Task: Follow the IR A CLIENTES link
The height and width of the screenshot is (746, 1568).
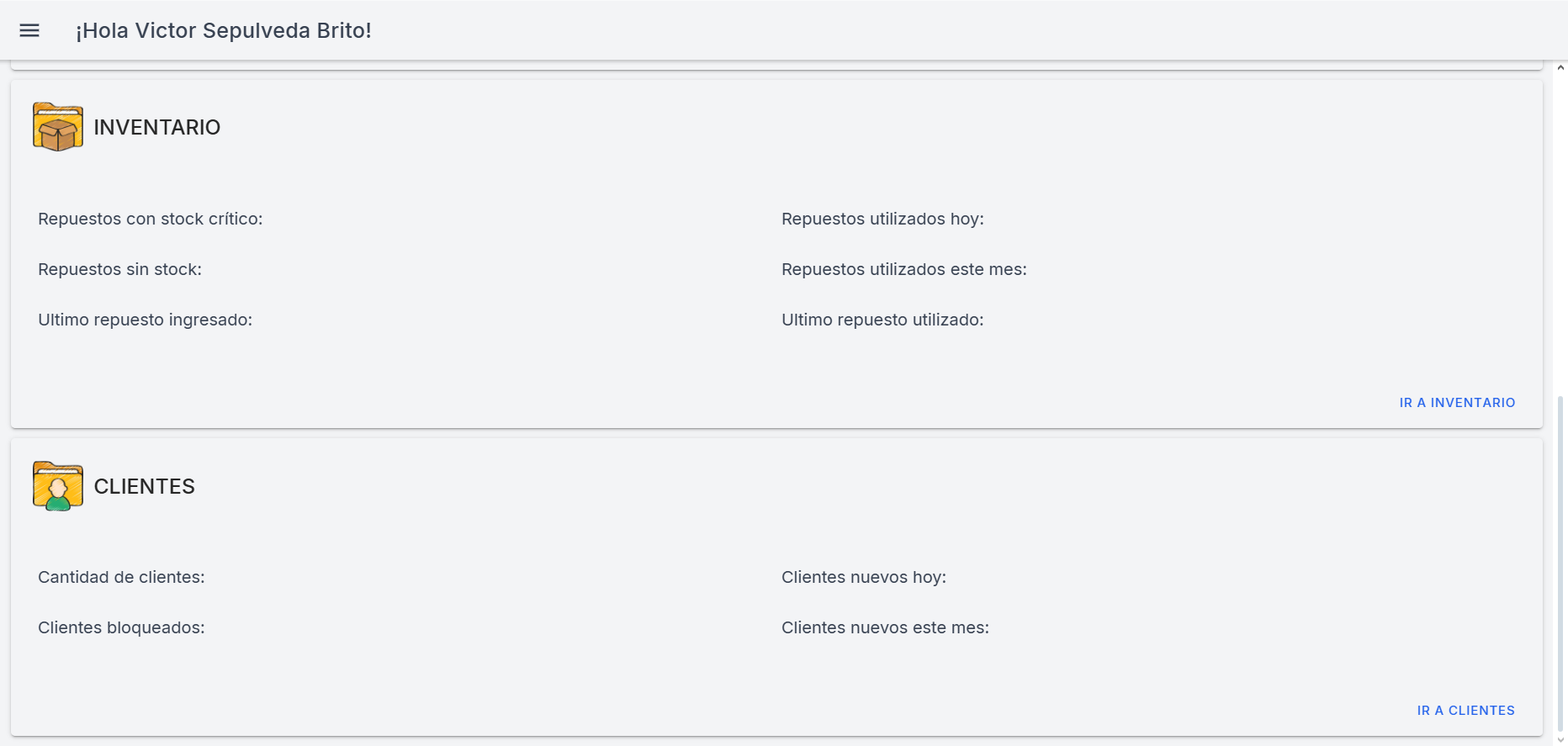Action: pos(1465,711)
